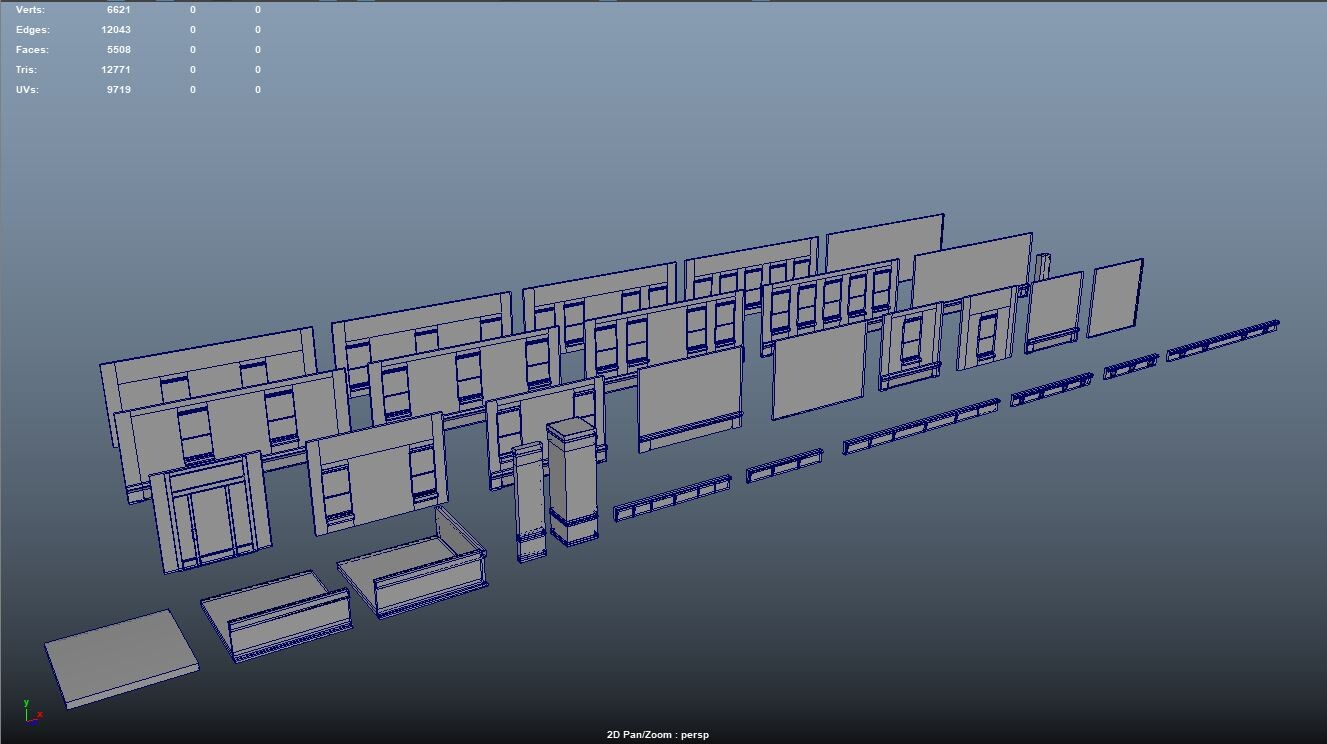The width and height of the screenshot is (1327, 744).
Task: Click the blue Z axis on the view gizmo
Action: (x=35, y=723)
